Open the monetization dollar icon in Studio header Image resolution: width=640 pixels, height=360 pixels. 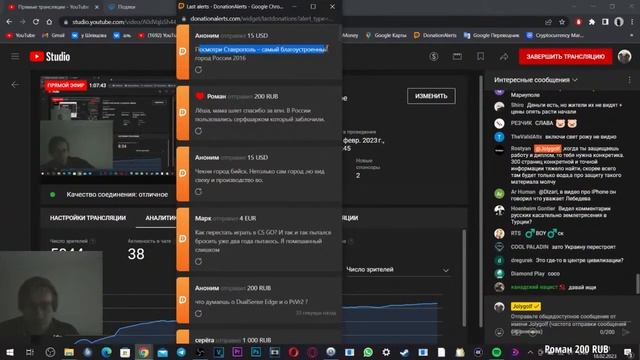tap(434, 56)
